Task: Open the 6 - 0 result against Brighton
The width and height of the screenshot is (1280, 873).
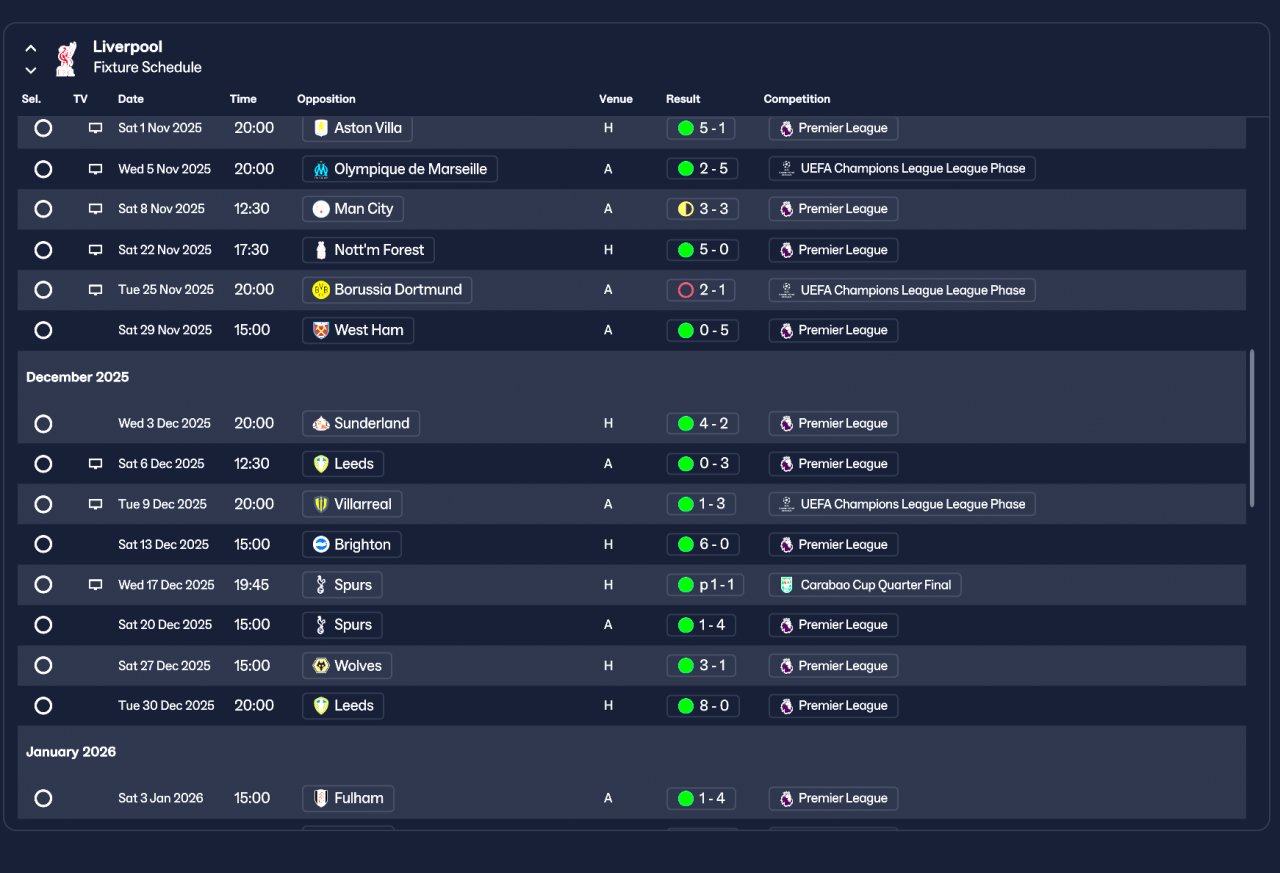Action: coord(702,545)
